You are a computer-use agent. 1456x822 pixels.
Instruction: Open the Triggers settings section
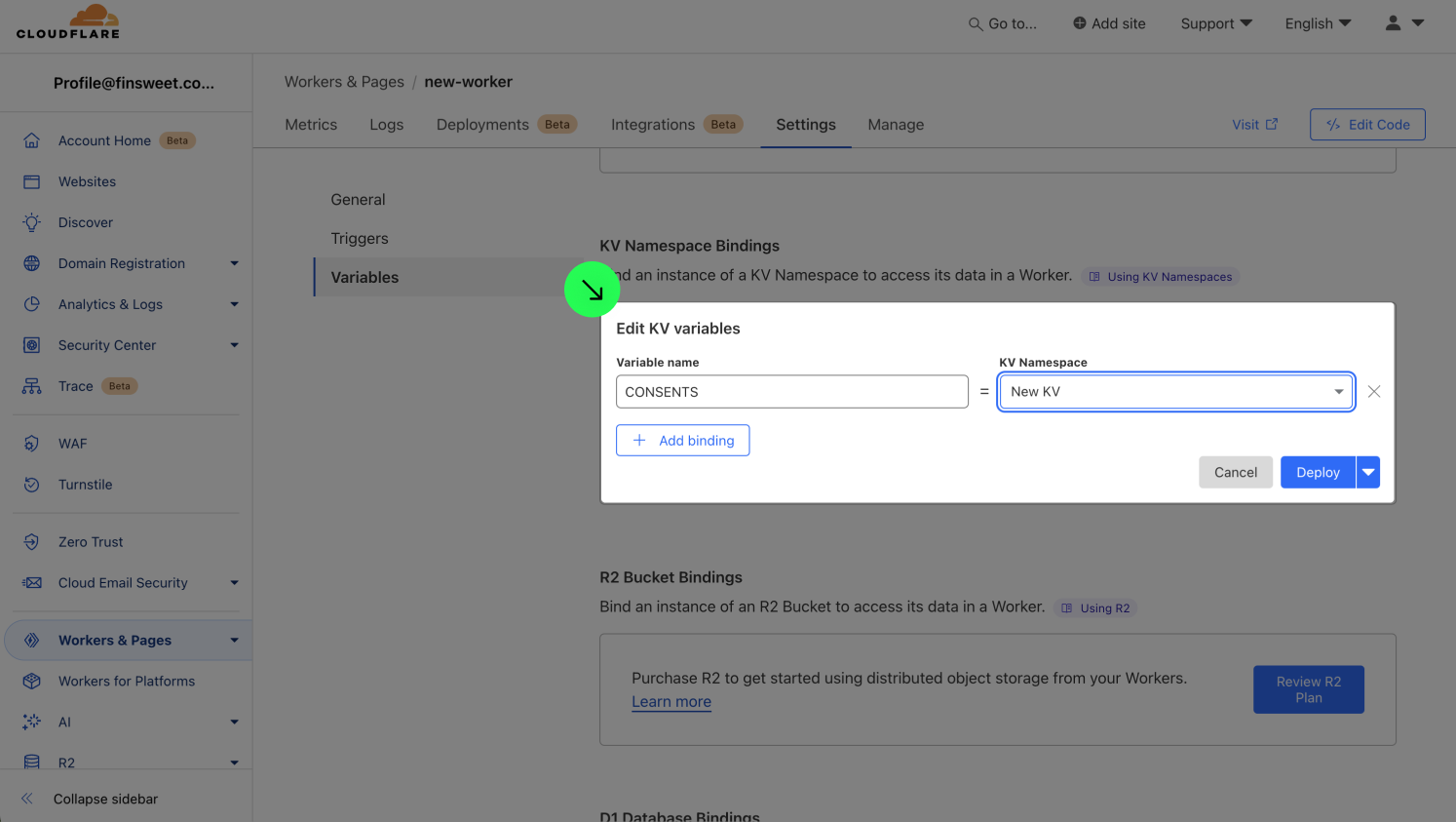360,239
